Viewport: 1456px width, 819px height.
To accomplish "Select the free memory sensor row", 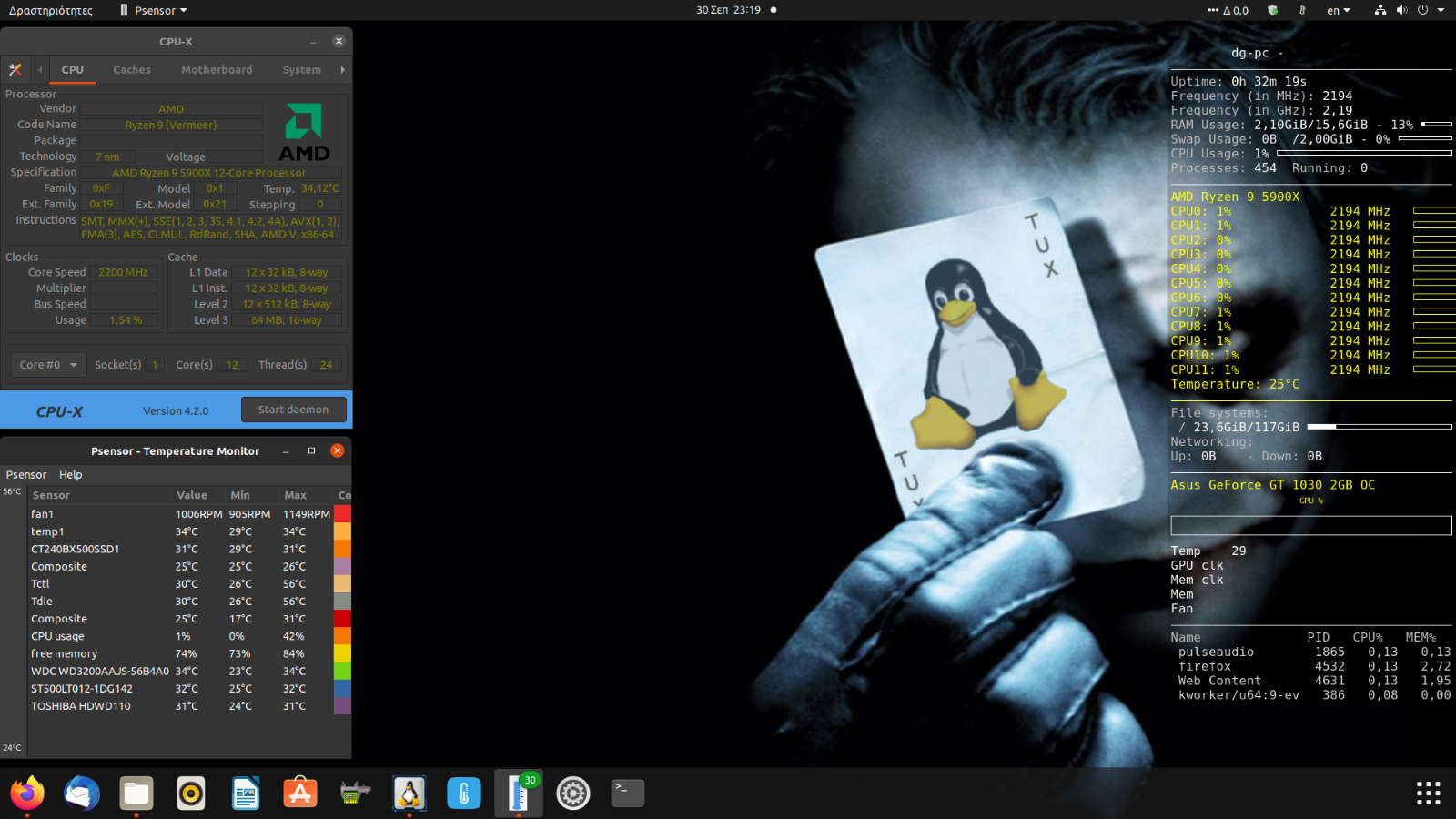I will point(189,653).
